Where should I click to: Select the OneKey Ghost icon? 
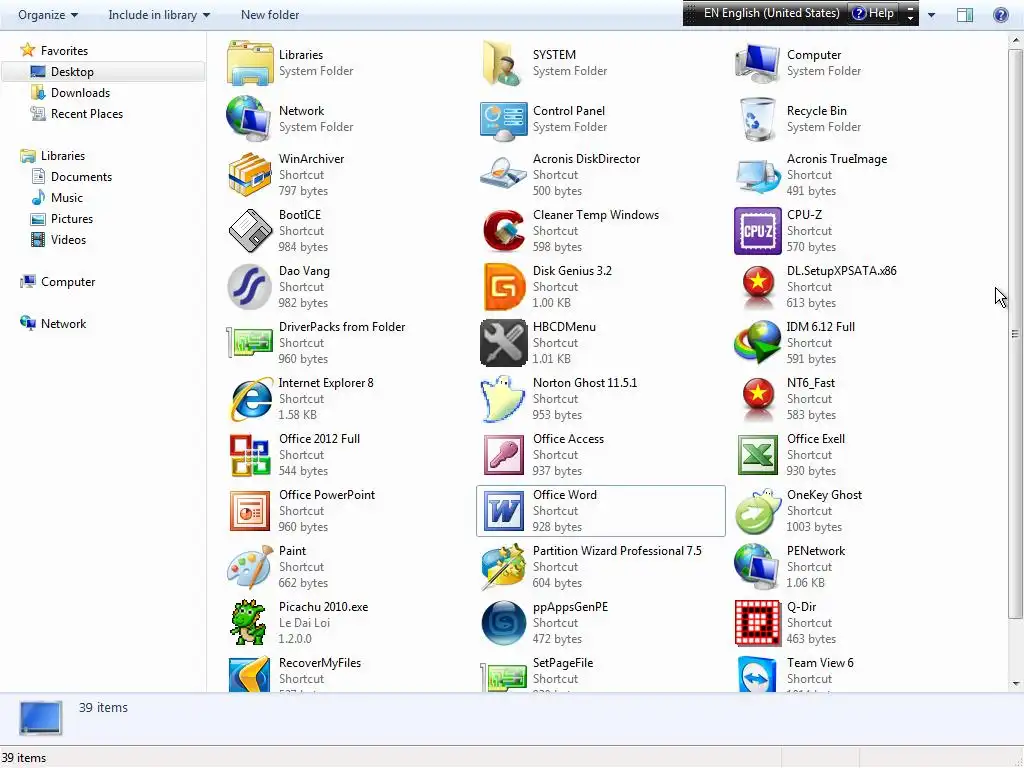(758, 511)
